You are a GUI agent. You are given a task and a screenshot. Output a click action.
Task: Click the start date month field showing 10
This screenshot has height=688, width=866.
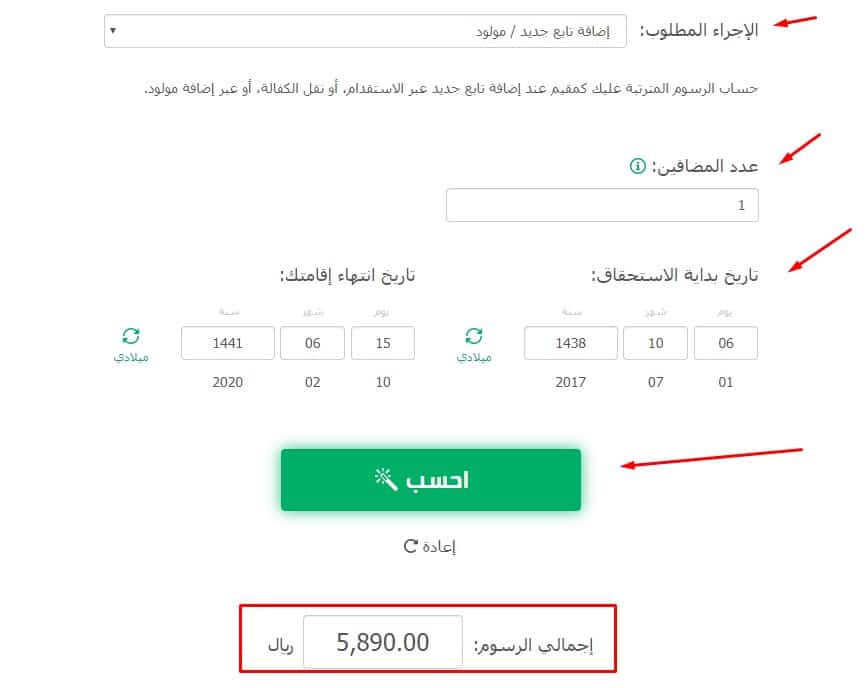coord(655,342)
